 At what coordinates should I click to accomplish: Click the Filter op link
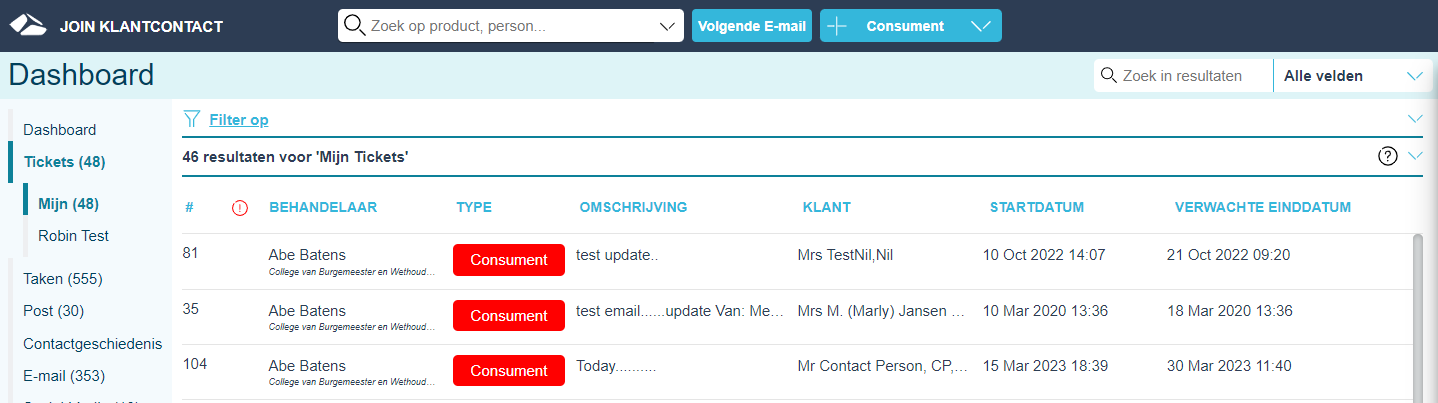click(x=238, y=120)
